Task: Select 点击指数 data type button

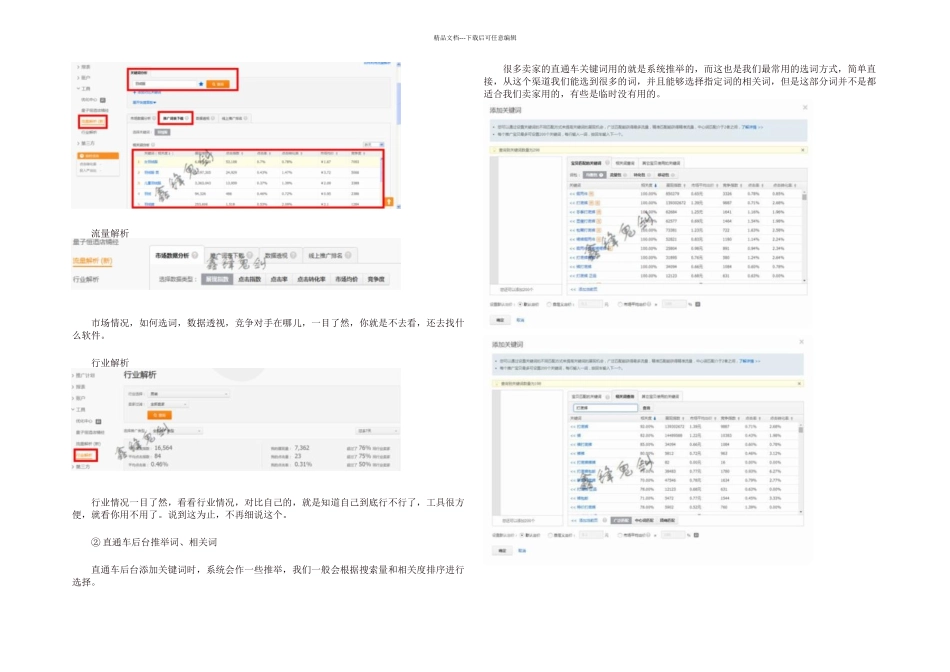Action: pyautogui.click(x=250, y=279)
